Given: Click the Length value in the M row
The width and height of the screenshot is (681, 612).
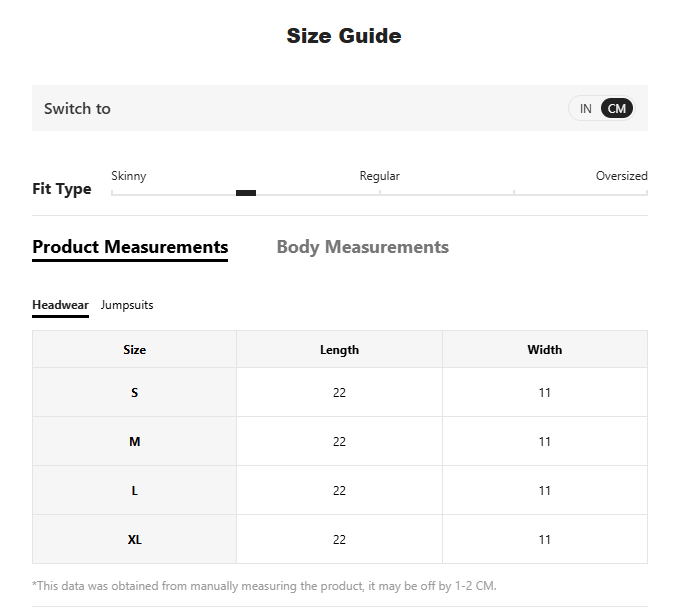Looking at the screenshot, I should [x=339, y=442].
